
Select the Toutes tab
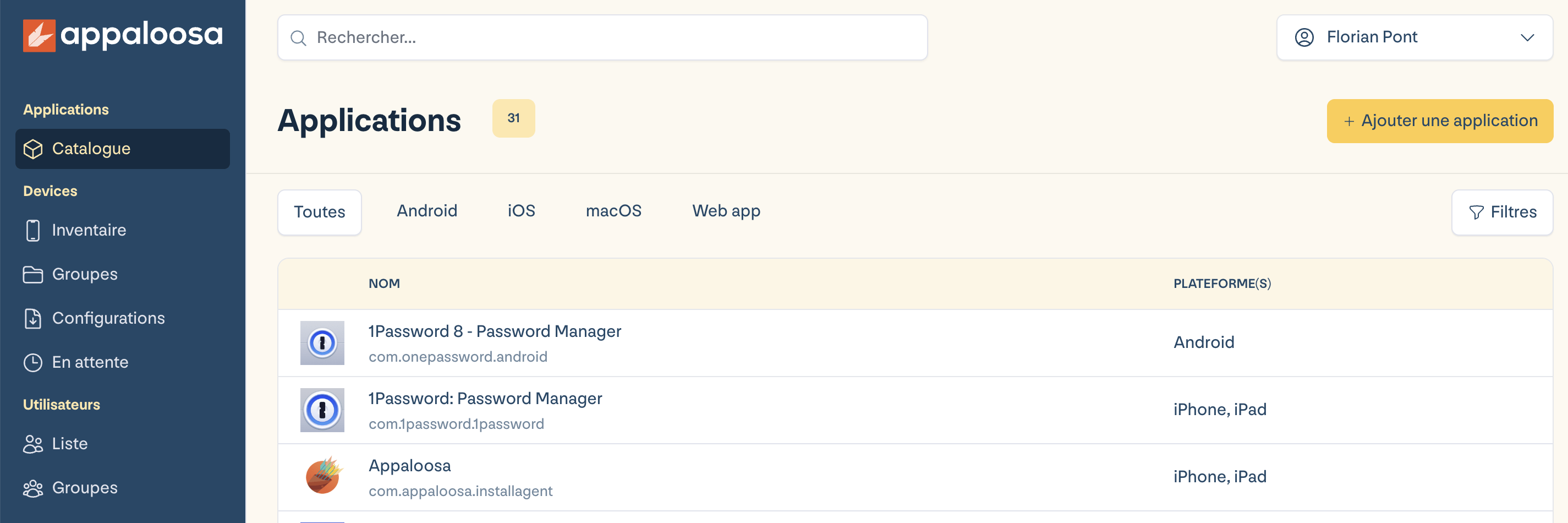click(320, 213)
